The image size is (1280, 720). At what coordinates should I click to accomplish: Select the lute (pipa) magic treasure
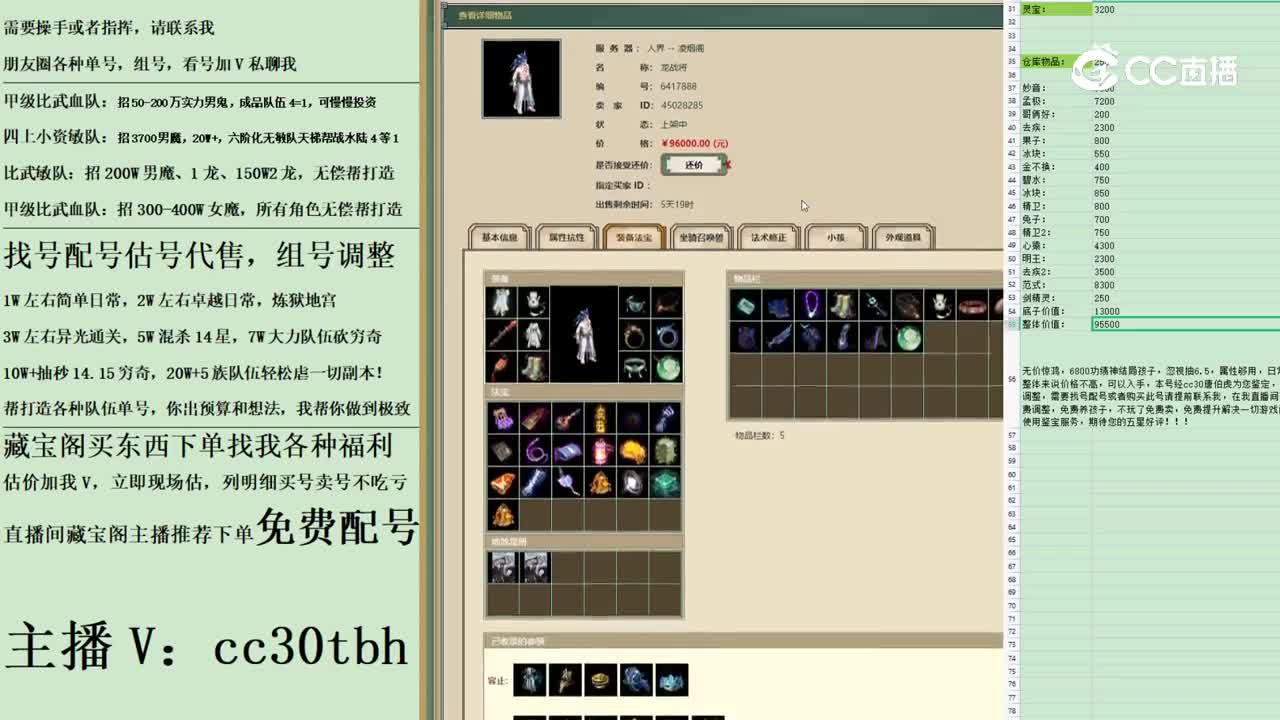point(567,418)
